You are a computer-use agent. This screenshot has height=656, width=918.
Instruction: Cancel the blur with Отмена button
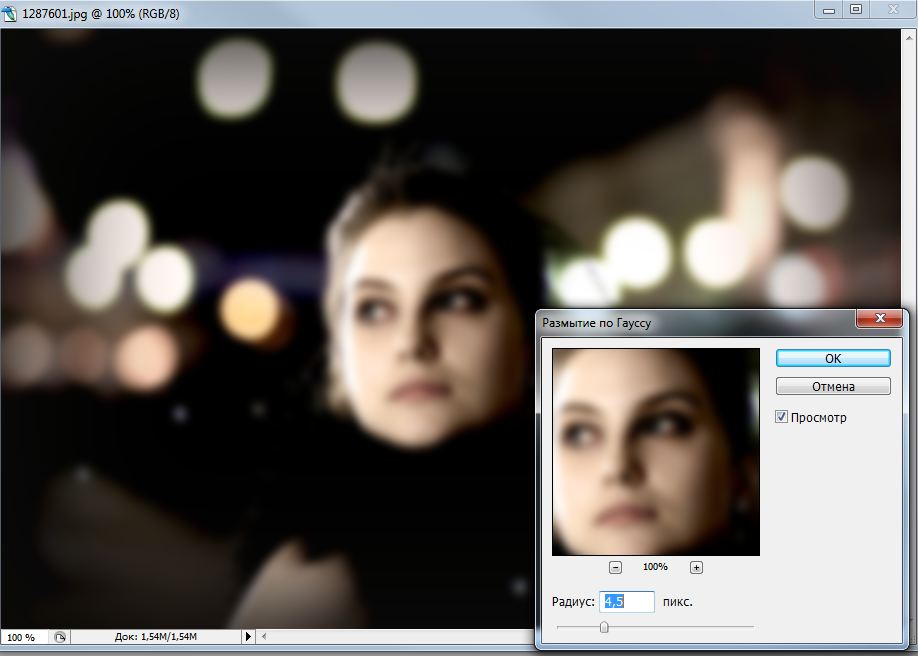pos(833,387)
